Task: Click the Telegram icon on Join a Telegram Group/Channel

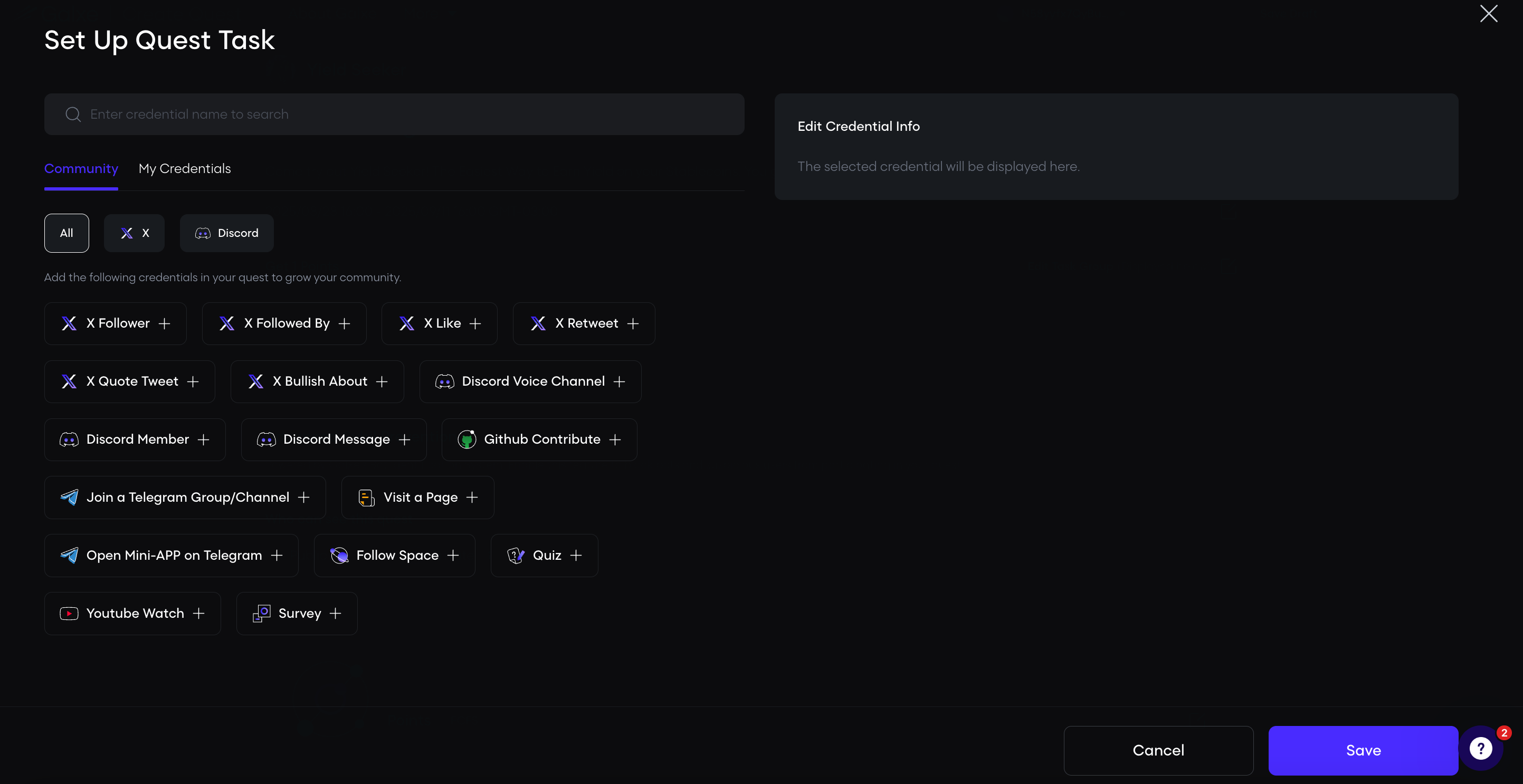Action: coord(69,497)
